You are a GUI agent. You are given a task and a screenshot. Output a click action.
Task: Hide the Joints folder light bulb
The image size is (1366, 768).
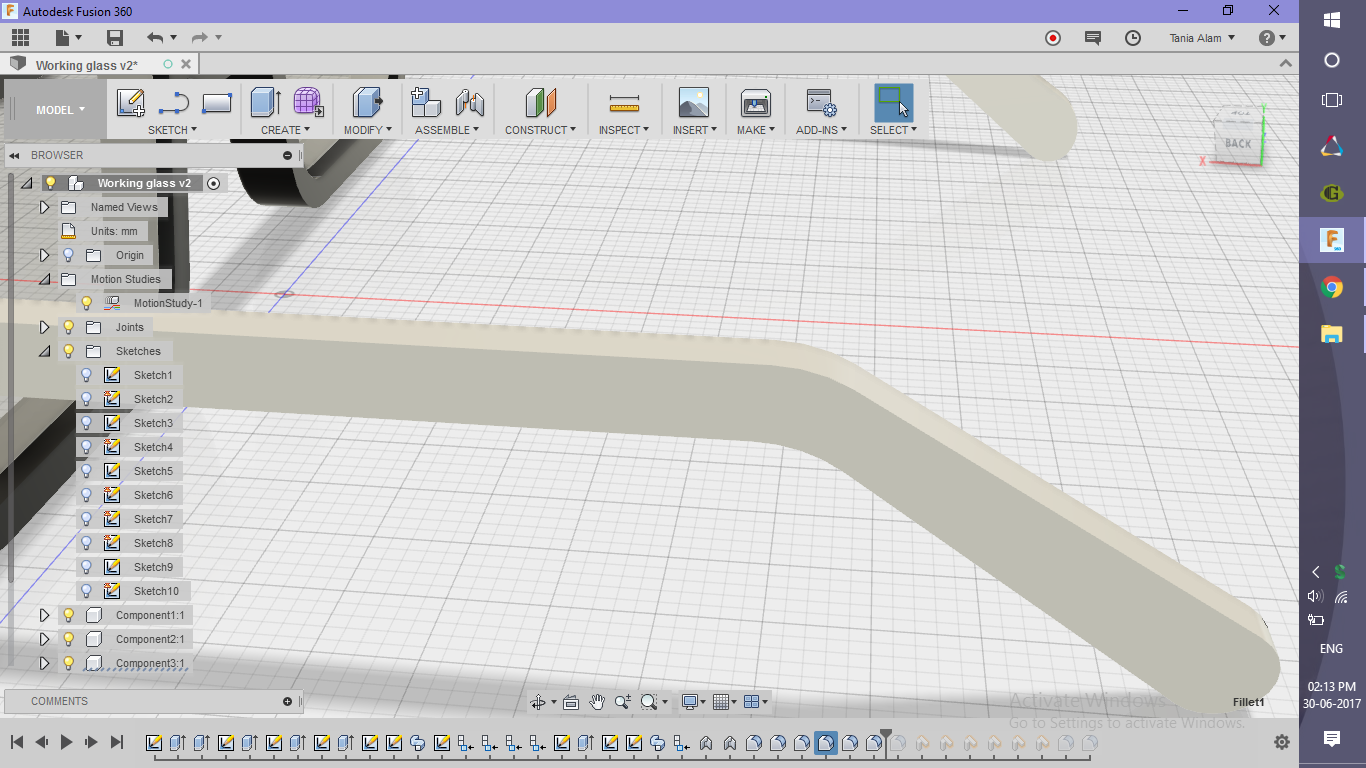pyautogui.click(x=68, y=327)
